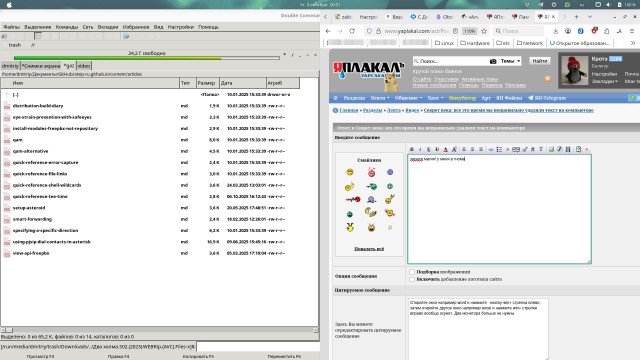Open 'Команды' menu in Double Commander
Image resolution: width=640 pixels, height=360 pixels.
[x=67, y=27]
